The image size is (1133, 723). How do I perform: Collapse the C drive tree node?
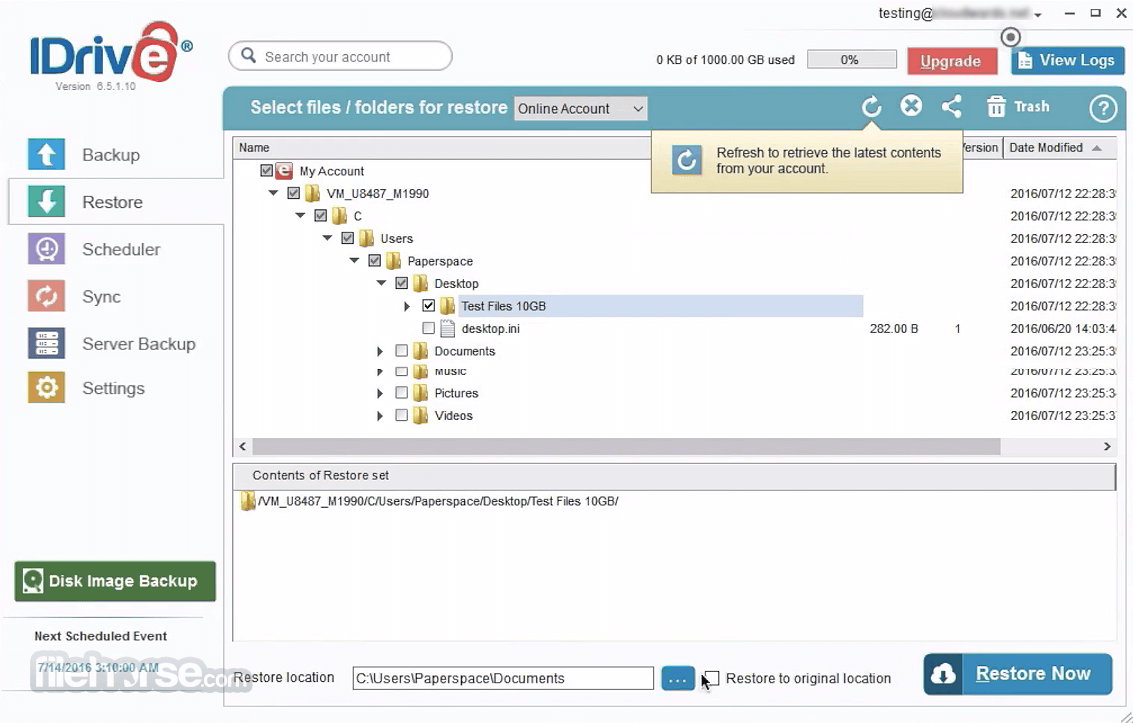point(301,215)
